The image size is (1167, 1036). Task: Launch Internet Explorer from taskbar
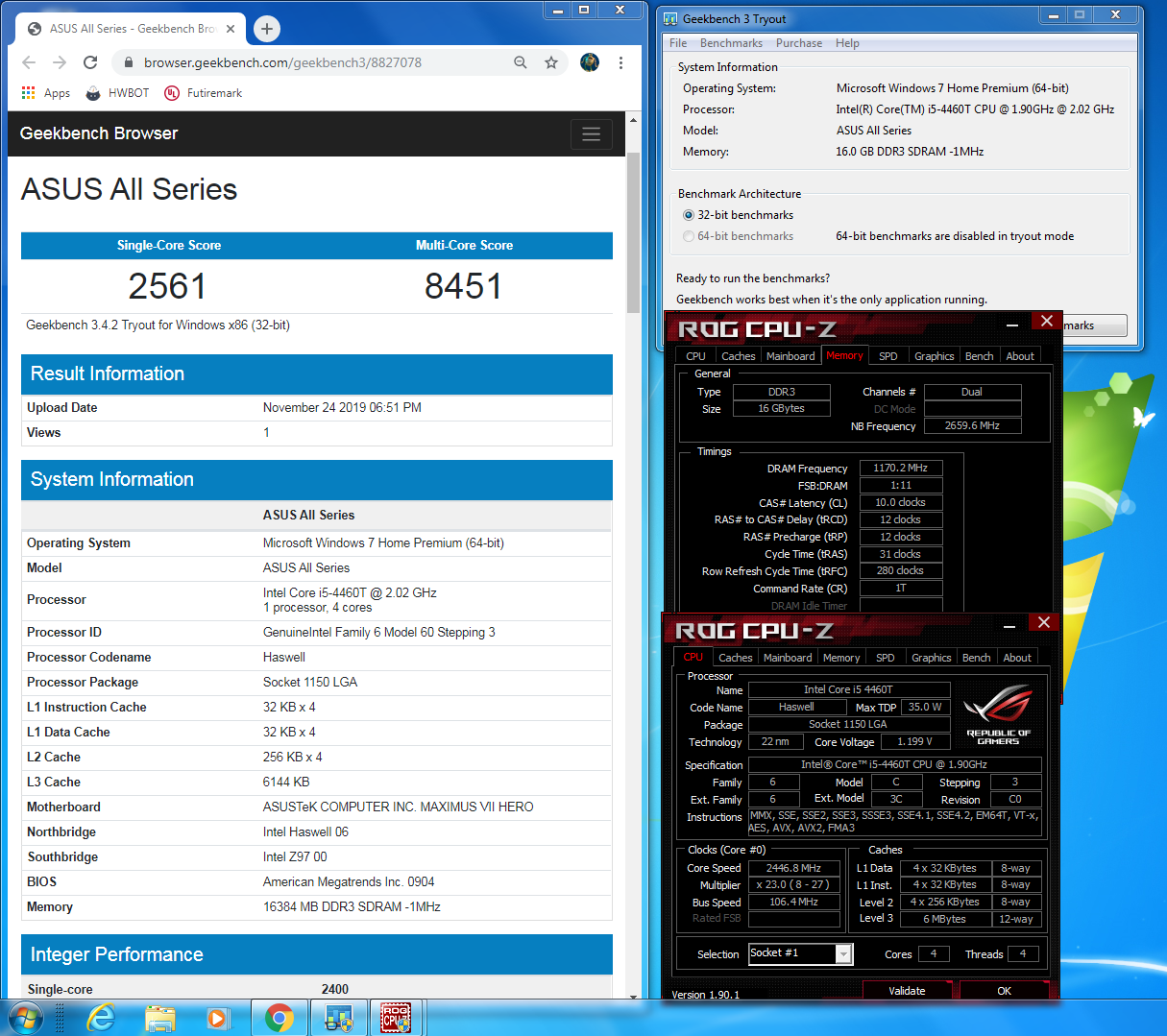pyautogui.click(x=101, y=1017)
